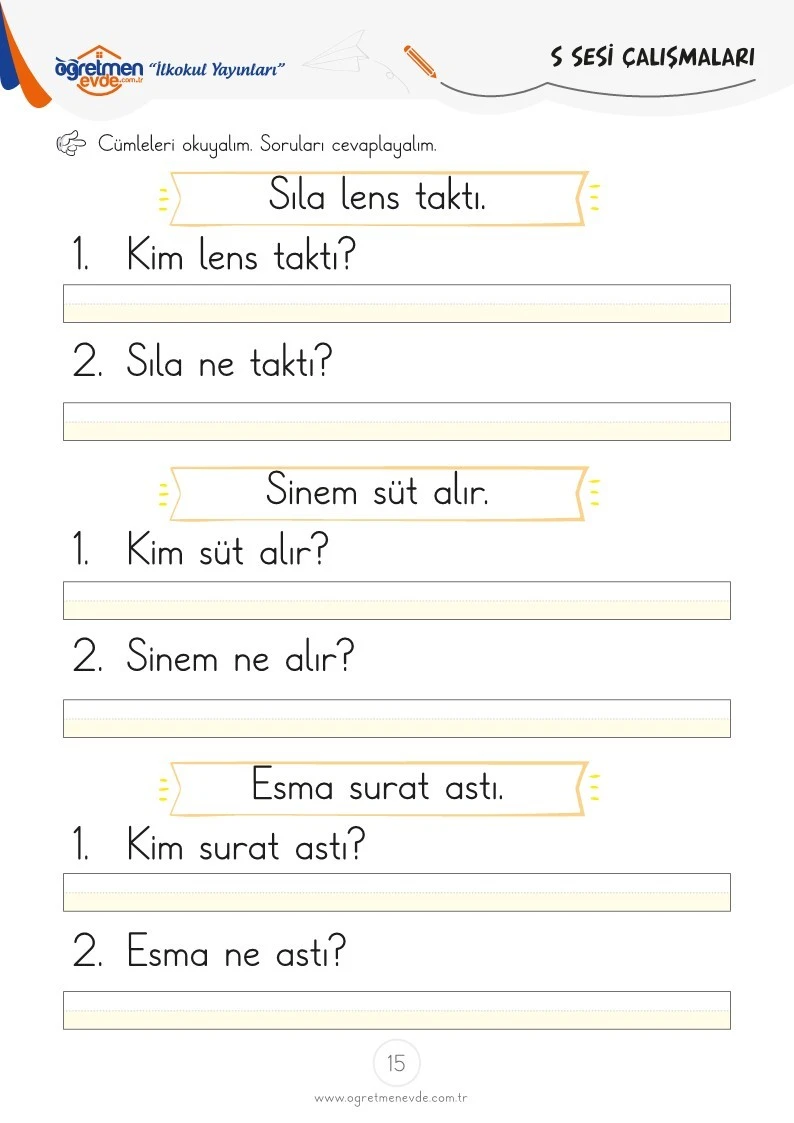Click the pointing hand icon beside instructions

[x=71, y=143]
